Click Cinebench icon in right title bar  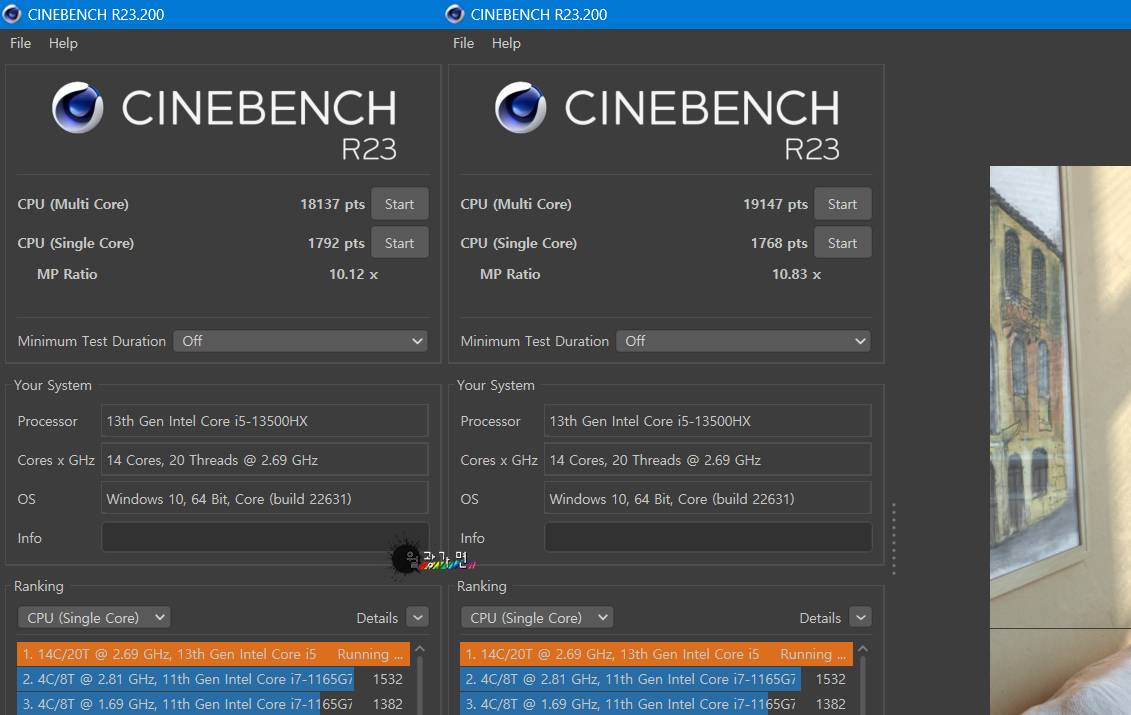[455, 14]
